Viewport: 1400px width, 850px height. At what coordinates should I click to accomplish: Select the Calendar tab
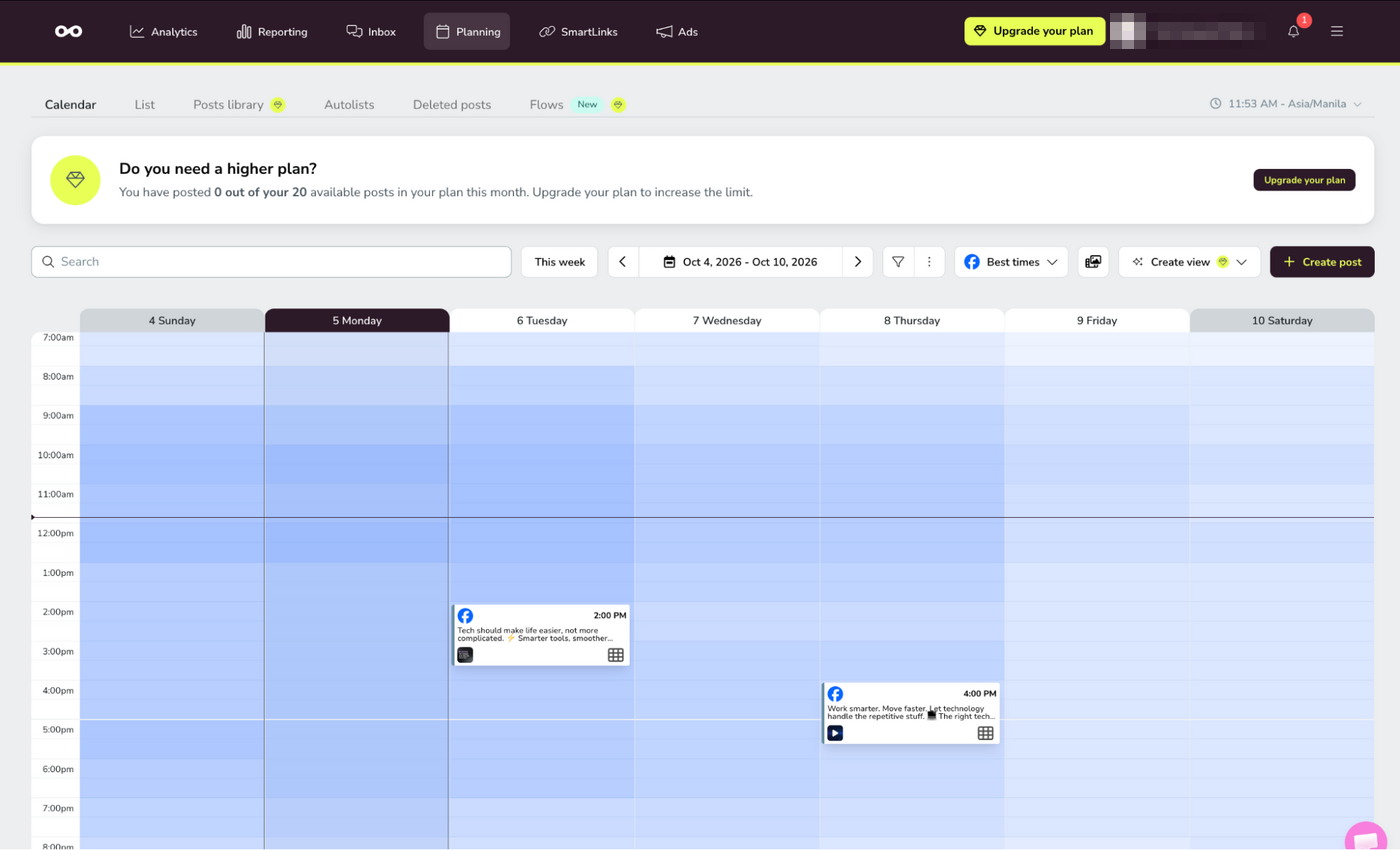[x=70, y=104]
